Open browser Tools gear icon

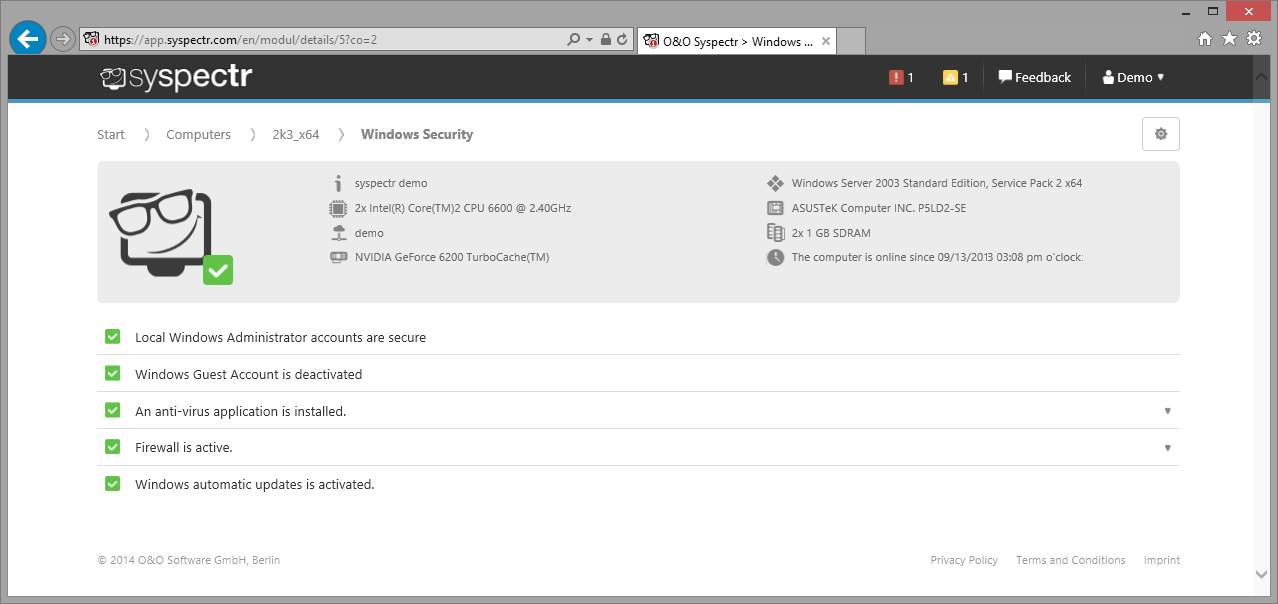tap(1253, 39)
